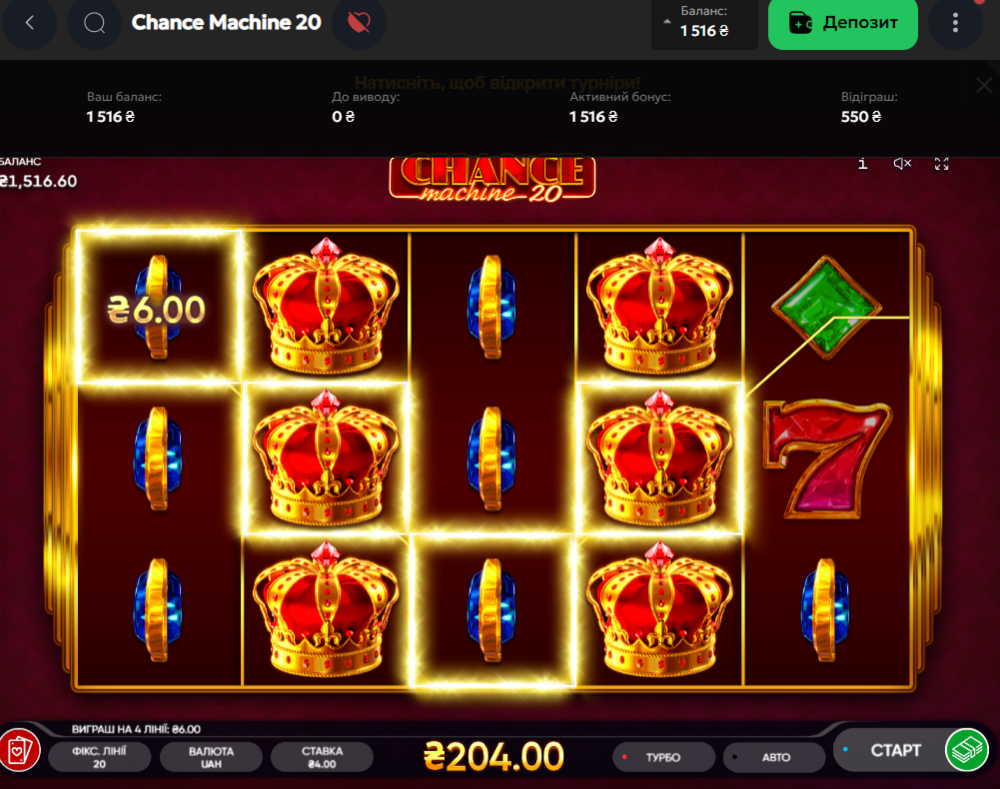Click the green Депозит button

[x=842, y=24]
